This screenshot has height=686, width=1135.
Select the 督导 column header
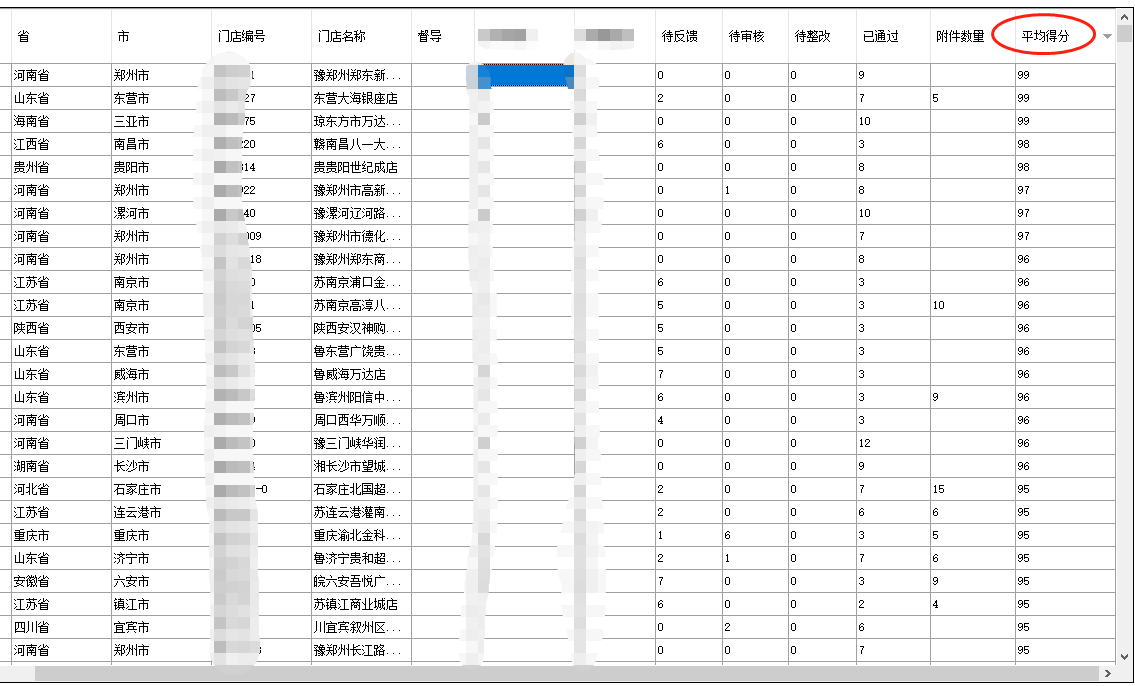point(429,37)
